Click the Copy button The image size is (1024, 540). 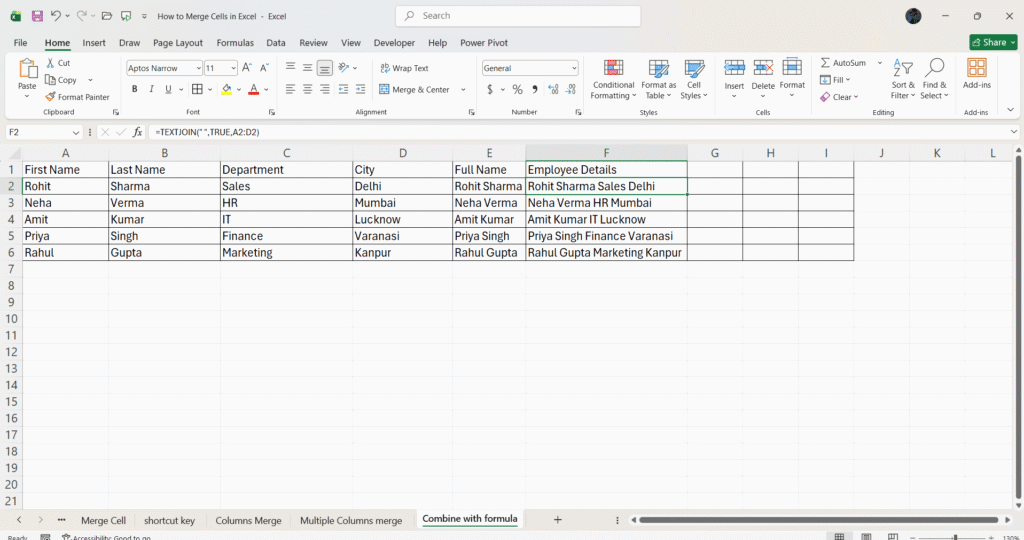(x=61, y=80)
